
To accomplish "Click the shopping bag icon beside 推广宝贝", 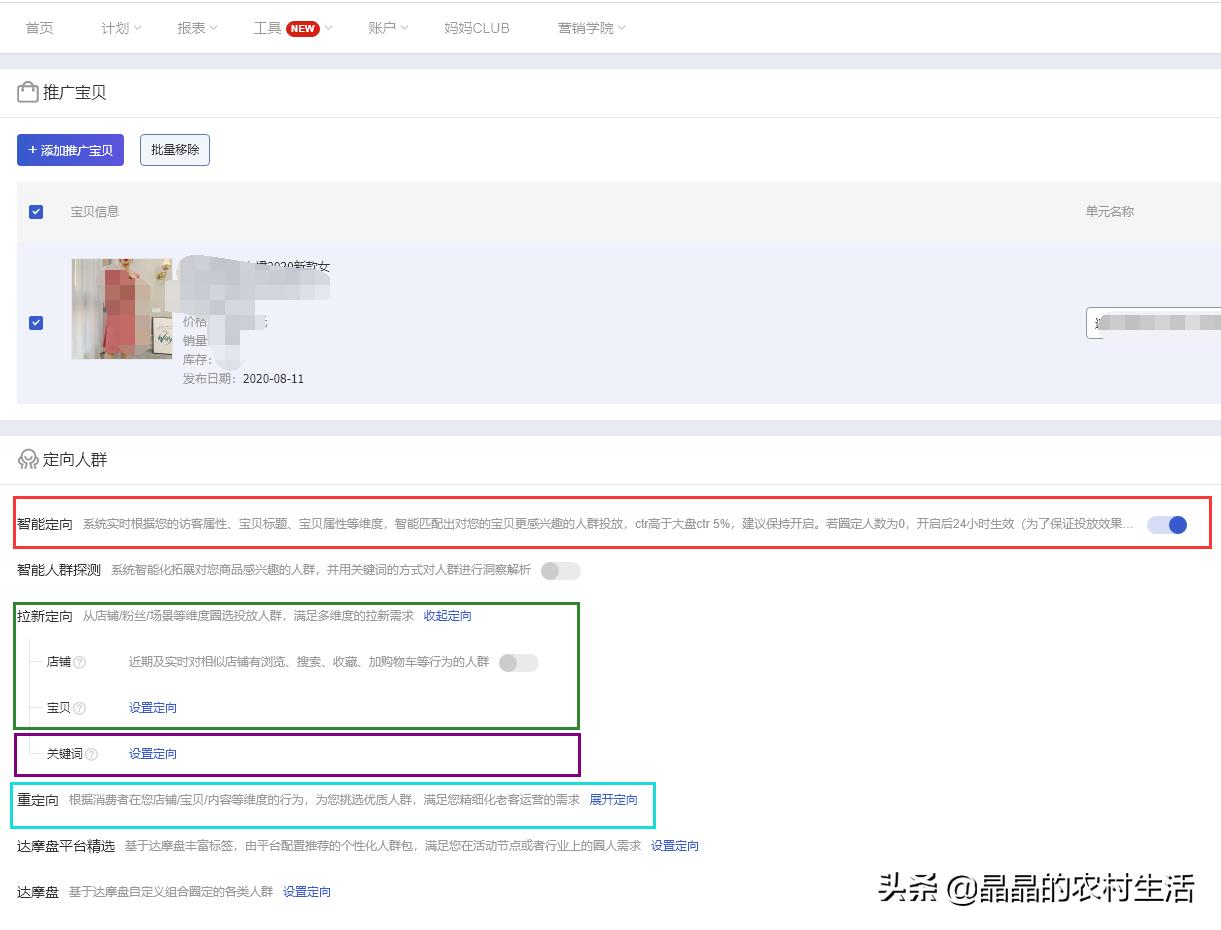I will pyautogui.click(x=28, y=91).
